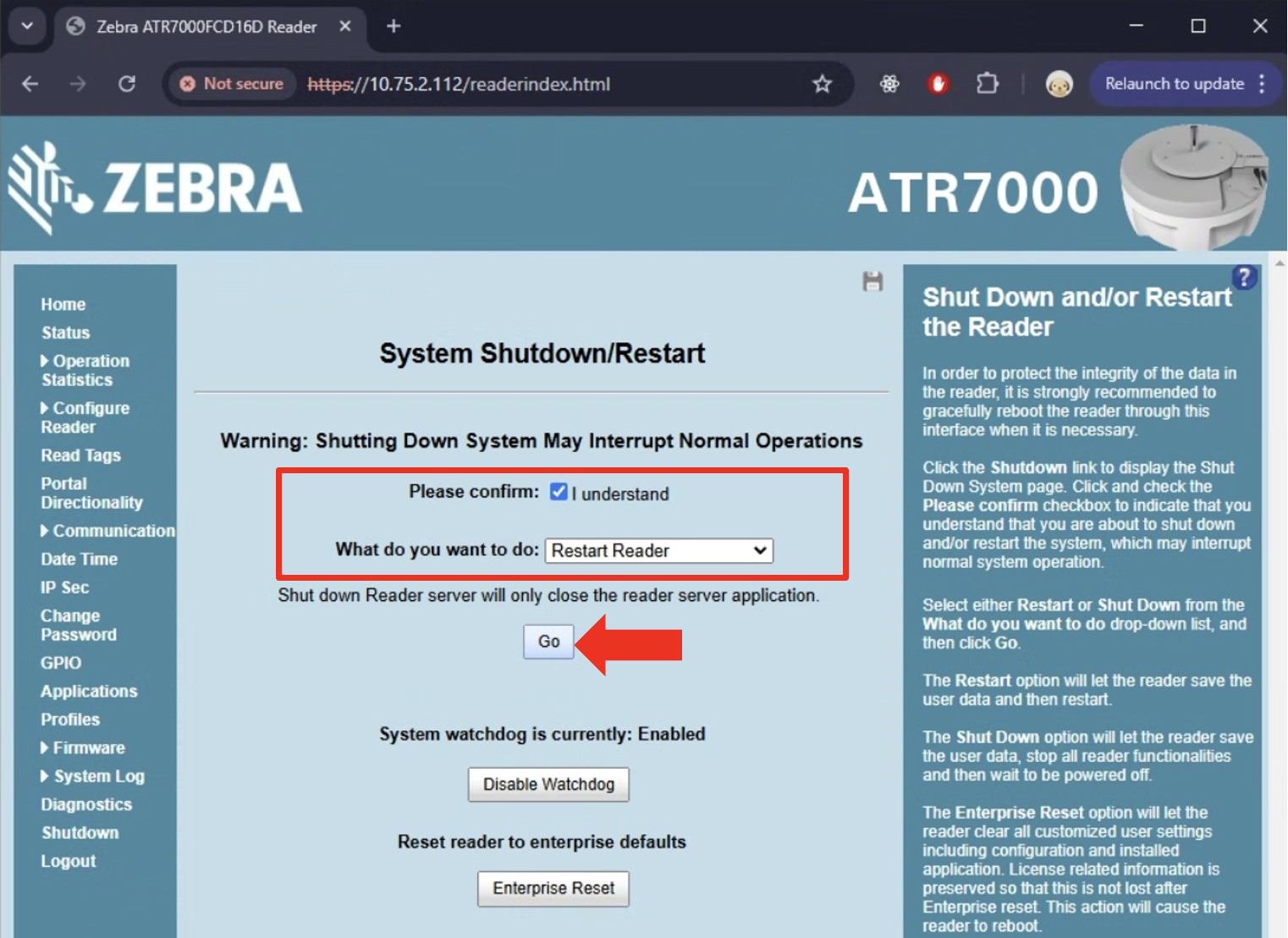Viewport: 1288px width, 938px height.
Task: Expand Configure Reader menu
Action: pos(85,417)
